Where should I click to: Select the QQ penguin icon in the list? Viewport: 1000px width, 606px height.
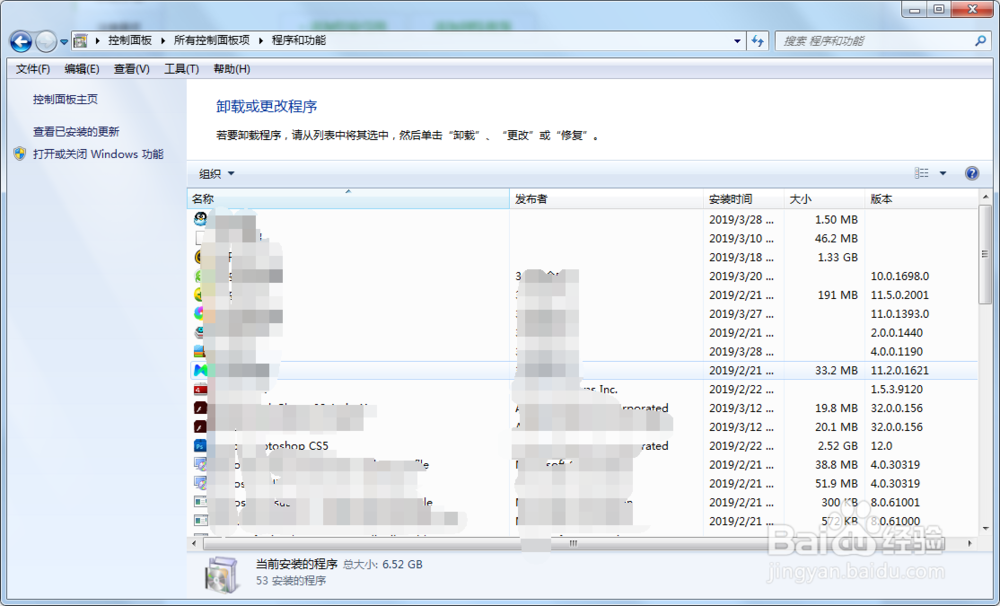tap(201, 219)
